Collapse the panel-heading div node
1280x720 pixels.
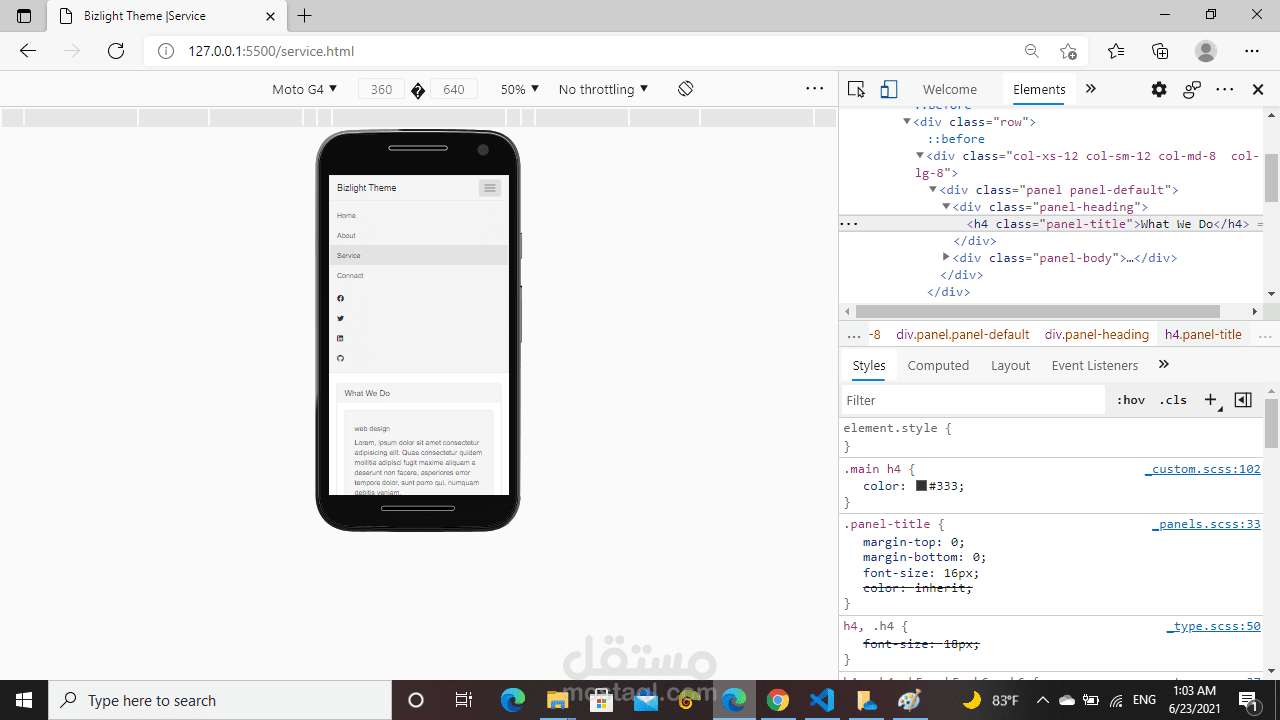click(946, 207)
